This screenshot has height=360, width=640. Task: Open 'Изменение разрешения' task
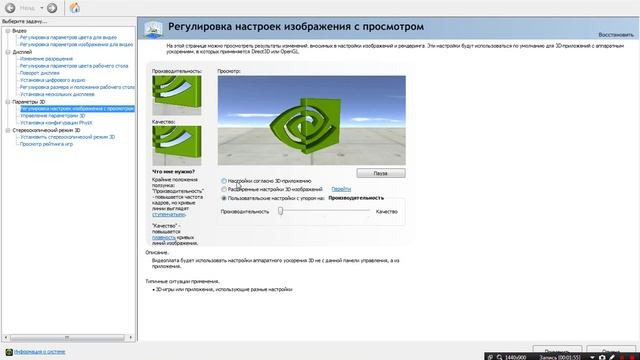point(46,59)
